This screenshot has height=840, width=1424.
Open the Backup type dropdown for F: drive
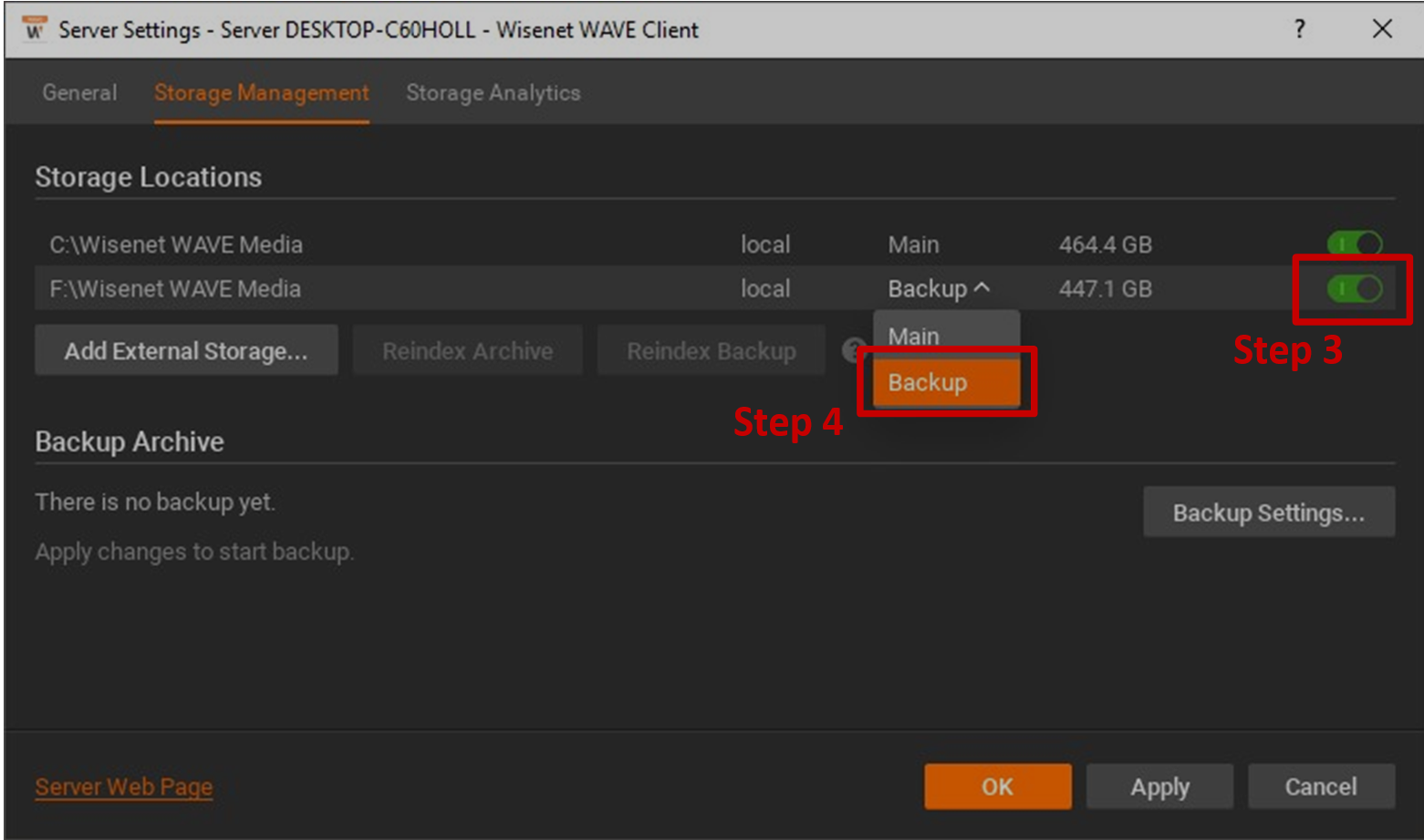[939, 289]
